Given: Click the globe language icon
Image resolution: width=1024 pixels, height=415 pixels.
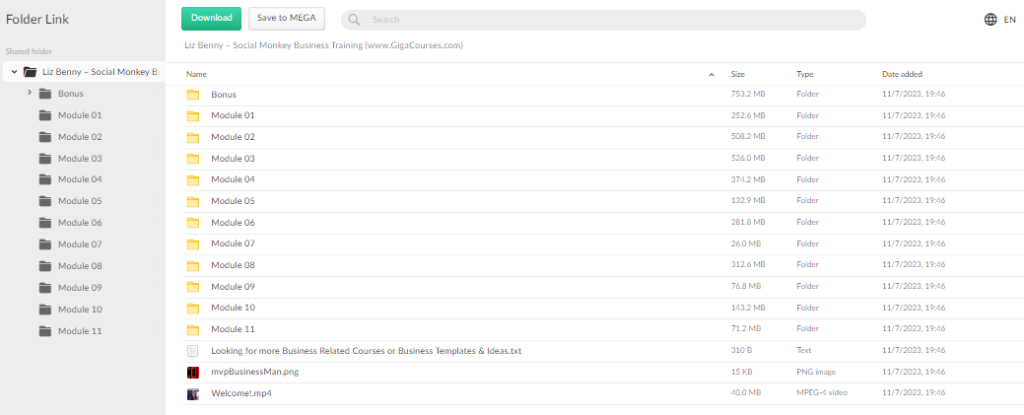Looking at the screenshot, I should coord(991,19).
